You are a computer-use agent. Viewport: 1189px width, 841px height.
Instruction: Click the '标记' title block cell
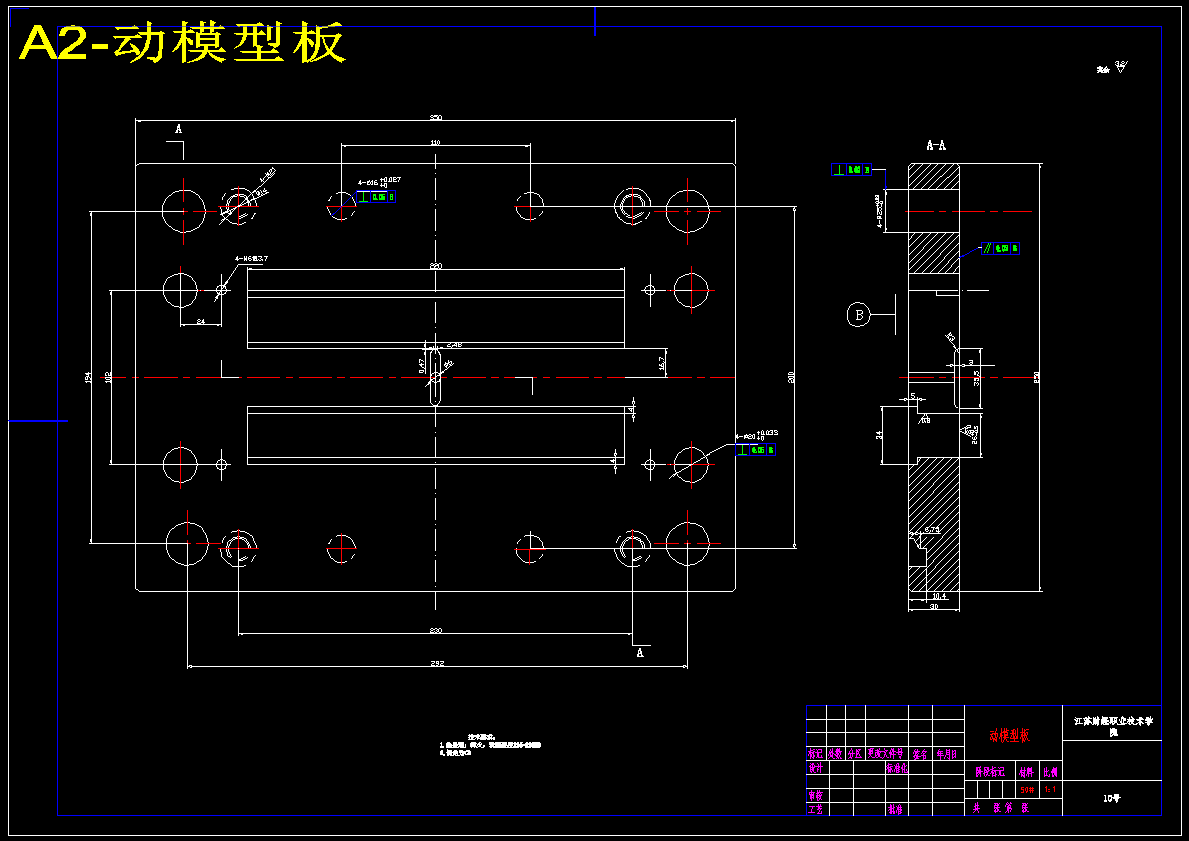click(815, 754)
